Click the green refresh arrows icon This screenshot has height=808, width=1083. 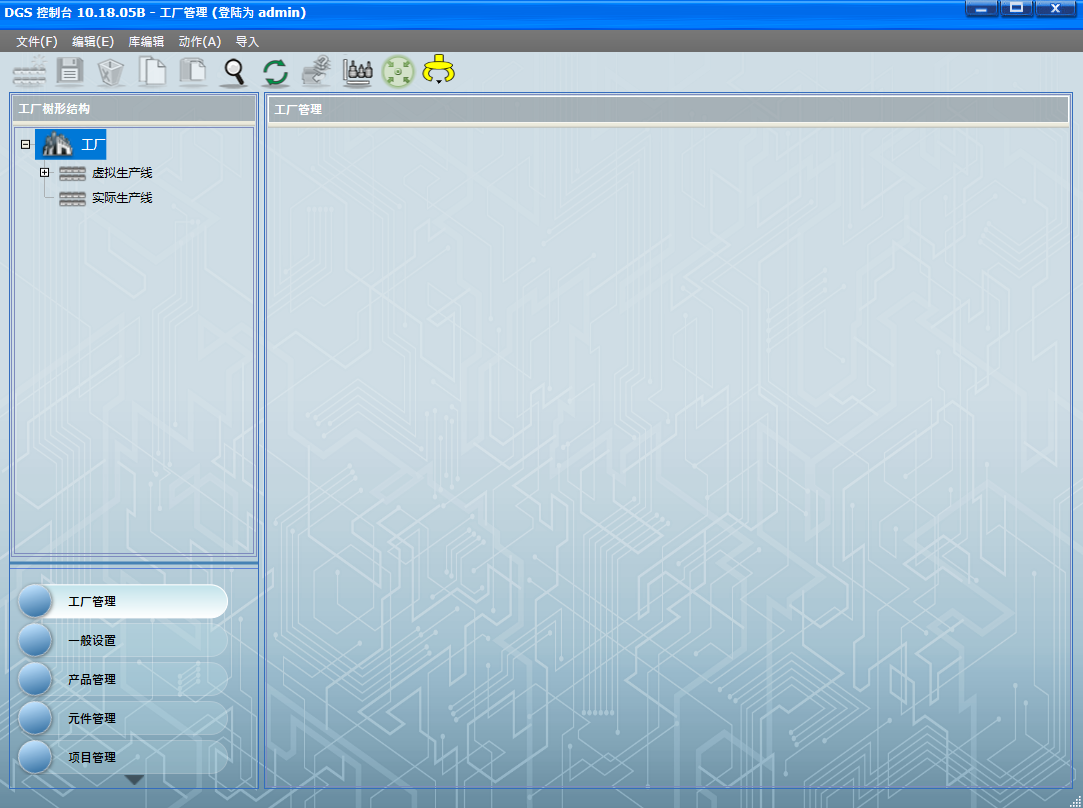275,72
